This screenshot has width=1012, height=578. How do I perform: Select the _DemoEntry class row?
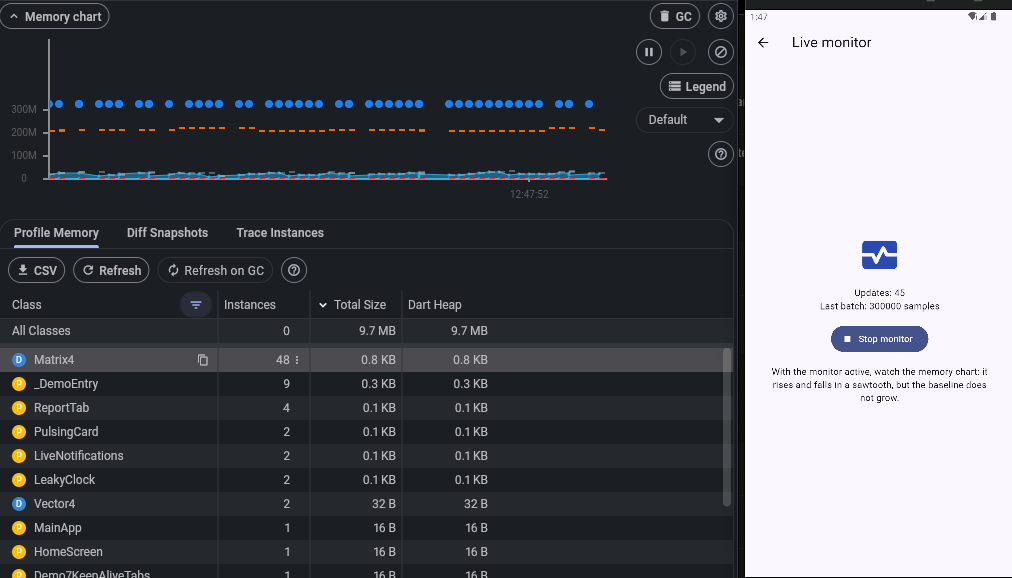point(361,384)
